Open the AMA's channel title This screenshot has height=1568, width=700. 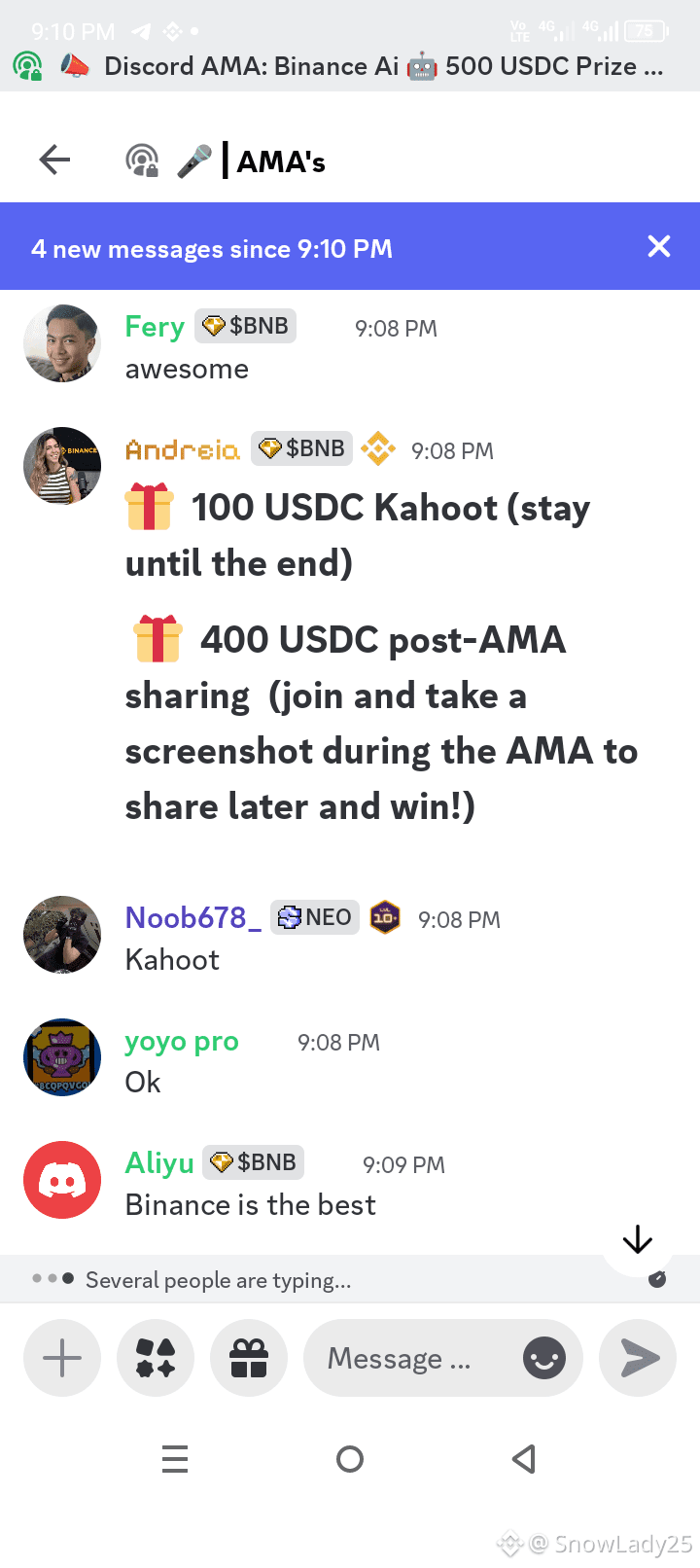pos(281,160)
